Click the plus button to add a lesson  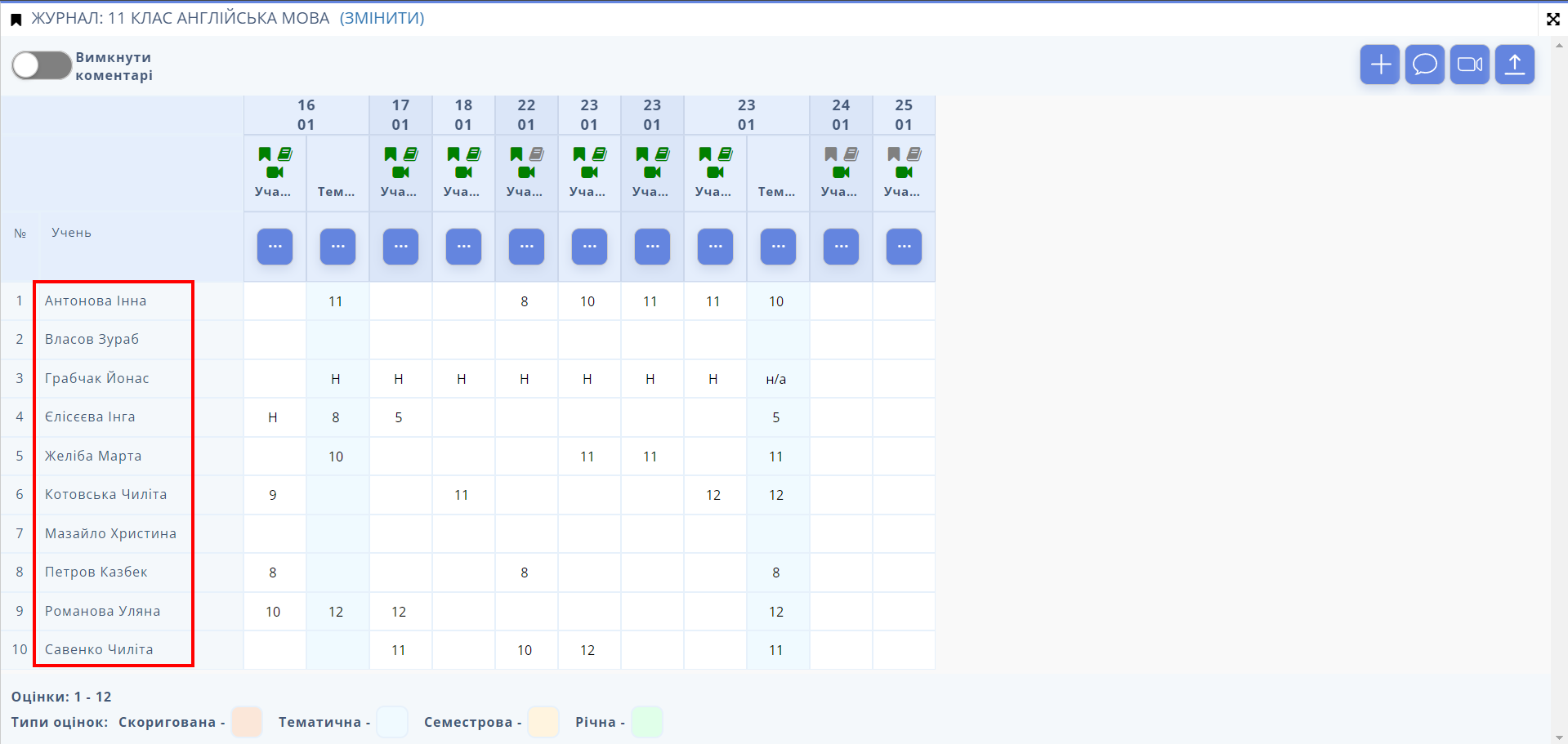pos(1380,65)
